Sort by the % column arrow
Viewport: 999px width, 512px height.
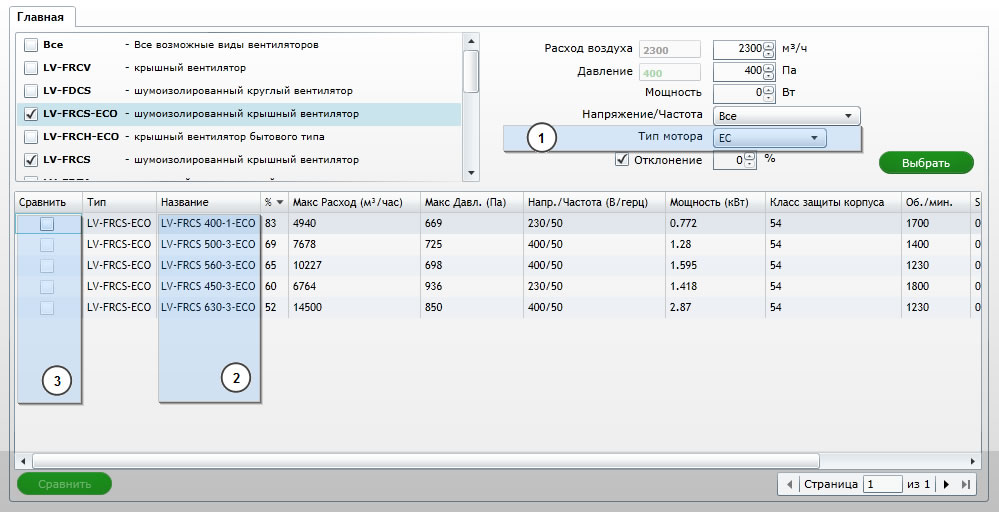279,202
